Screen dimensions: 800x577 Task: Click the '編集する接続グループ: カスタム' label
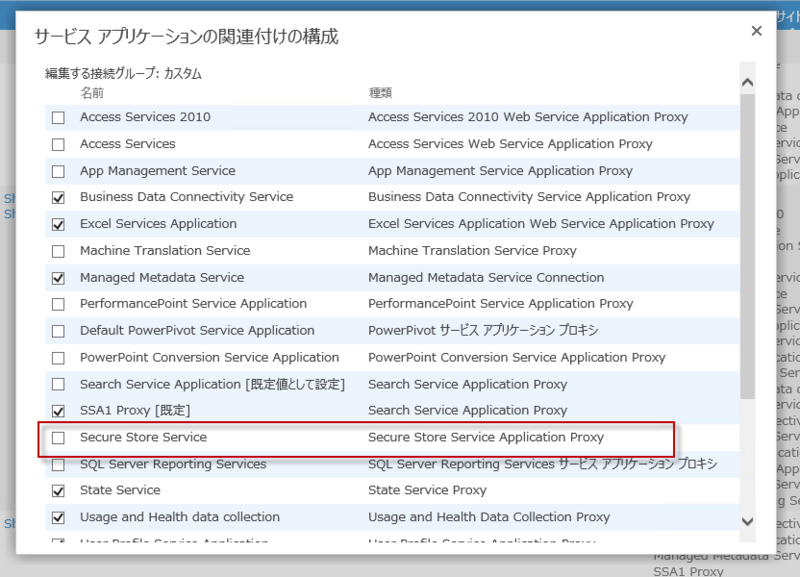point(123,74)
